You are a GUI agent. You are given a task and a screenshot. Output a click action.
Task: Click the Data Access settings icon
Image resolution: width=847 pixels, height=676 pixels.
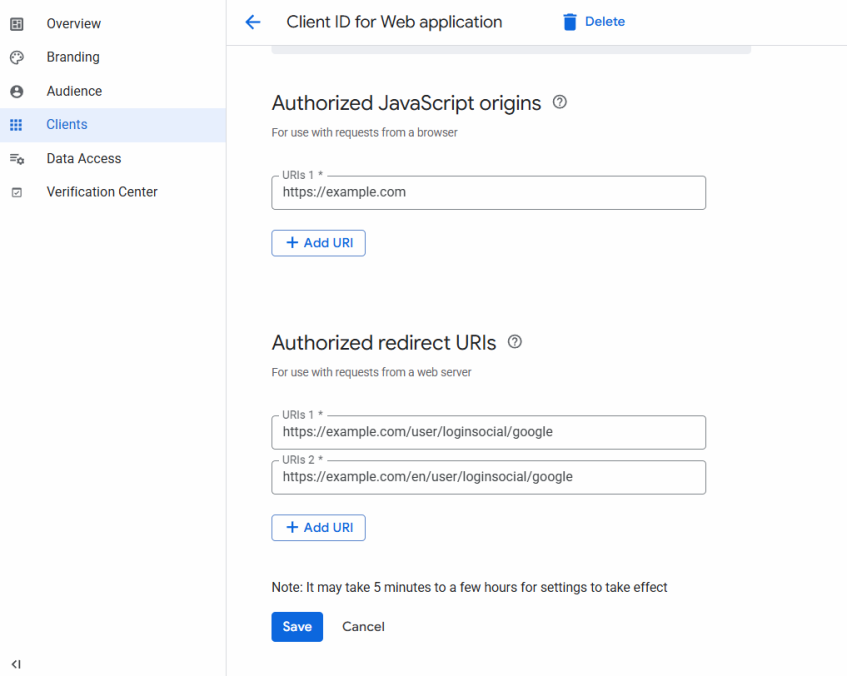(x=16, y=159)
